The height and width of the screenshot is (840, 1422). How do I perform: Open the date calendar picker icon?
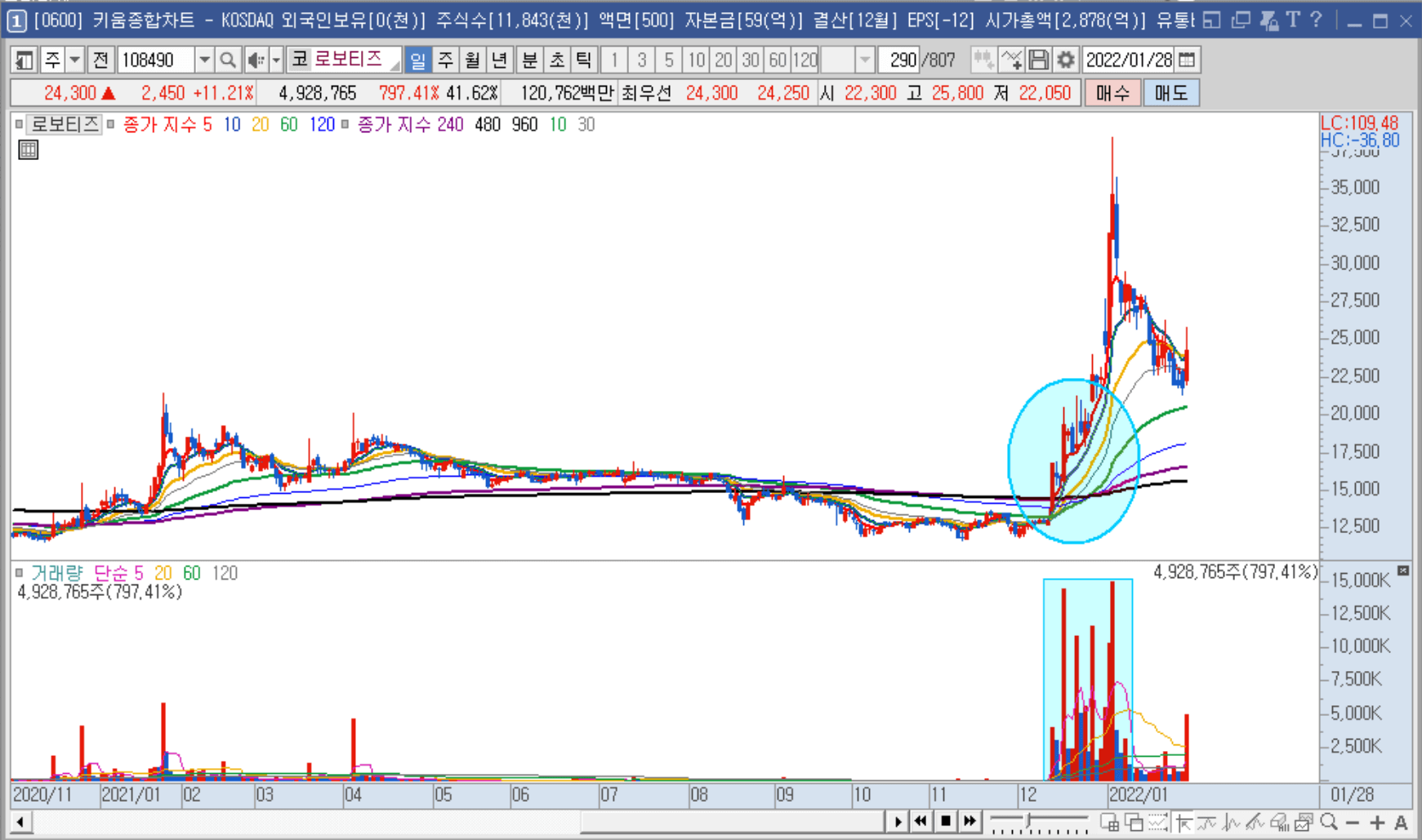pos(1188,60)
